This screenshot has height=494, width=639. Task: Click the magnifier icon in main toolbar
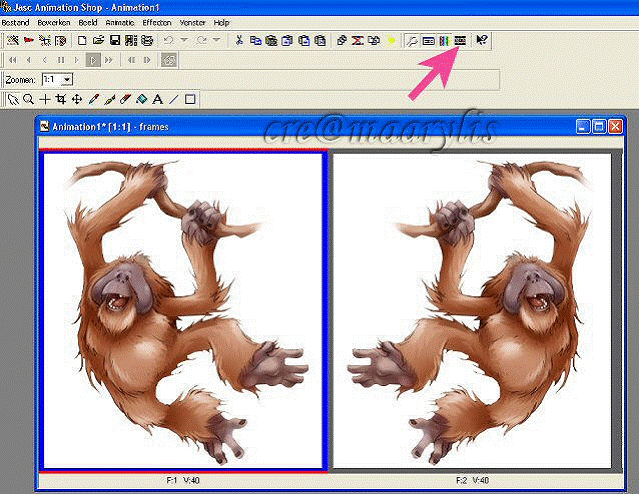[412, 40]
